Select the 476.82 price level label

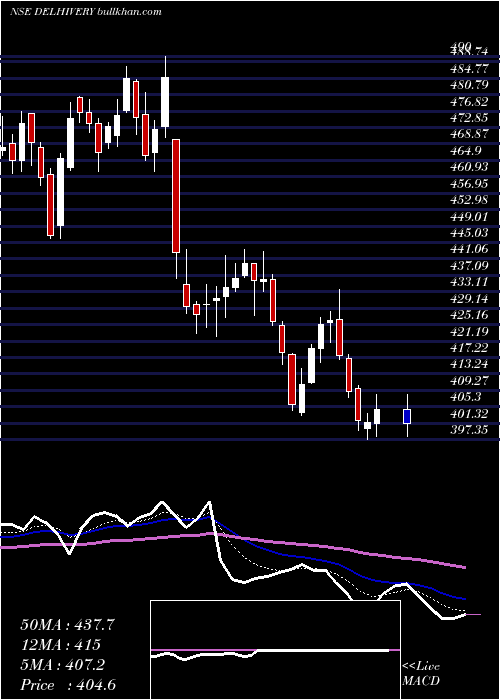pyautogui.click(x=469, y=102)
